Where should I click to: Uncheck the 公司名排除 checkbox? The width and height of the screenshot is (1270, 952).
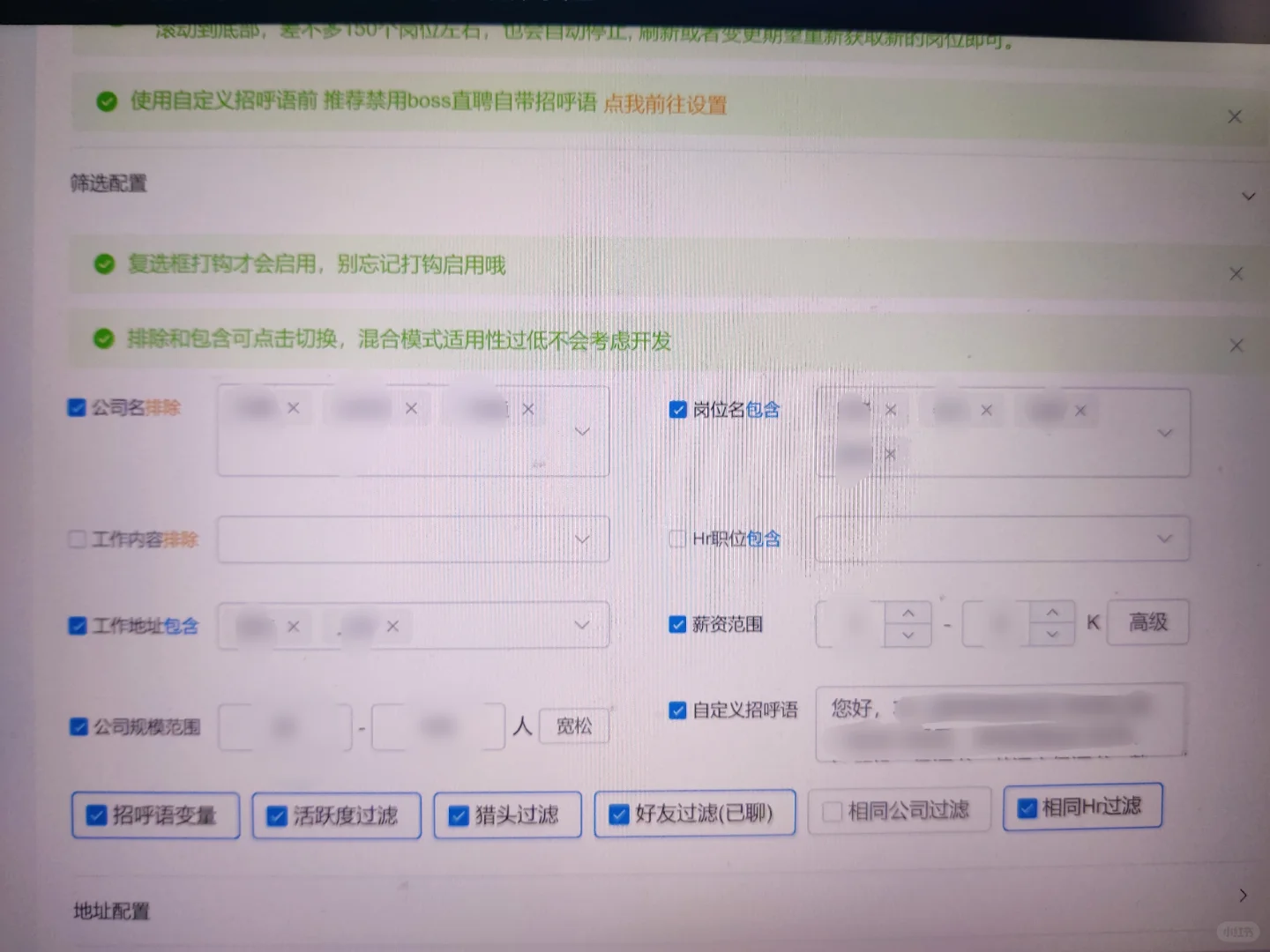(77, 407)
